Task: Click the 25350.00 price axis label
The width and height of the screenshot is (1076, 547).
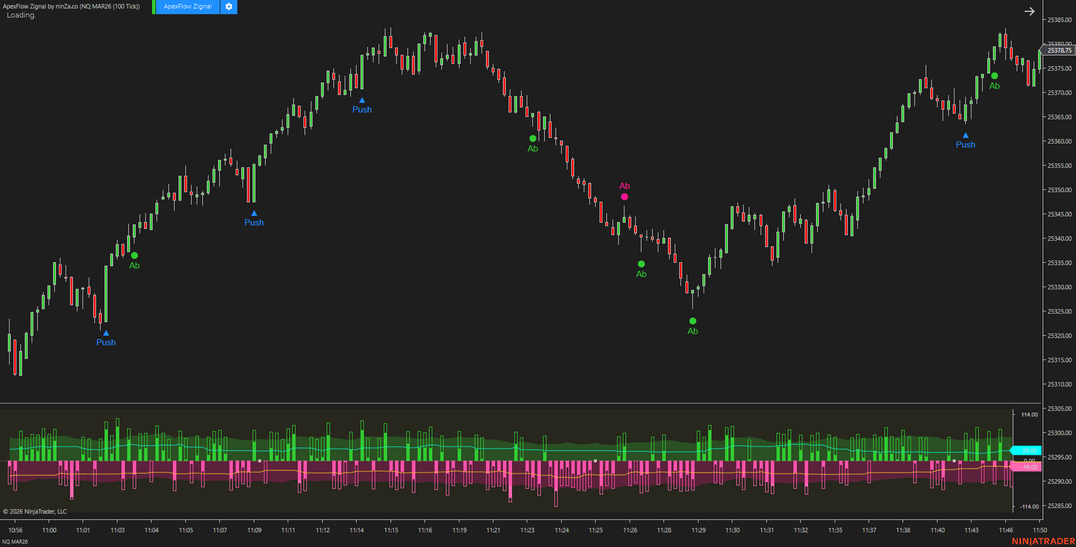Action: click(x=1060, y=190)
